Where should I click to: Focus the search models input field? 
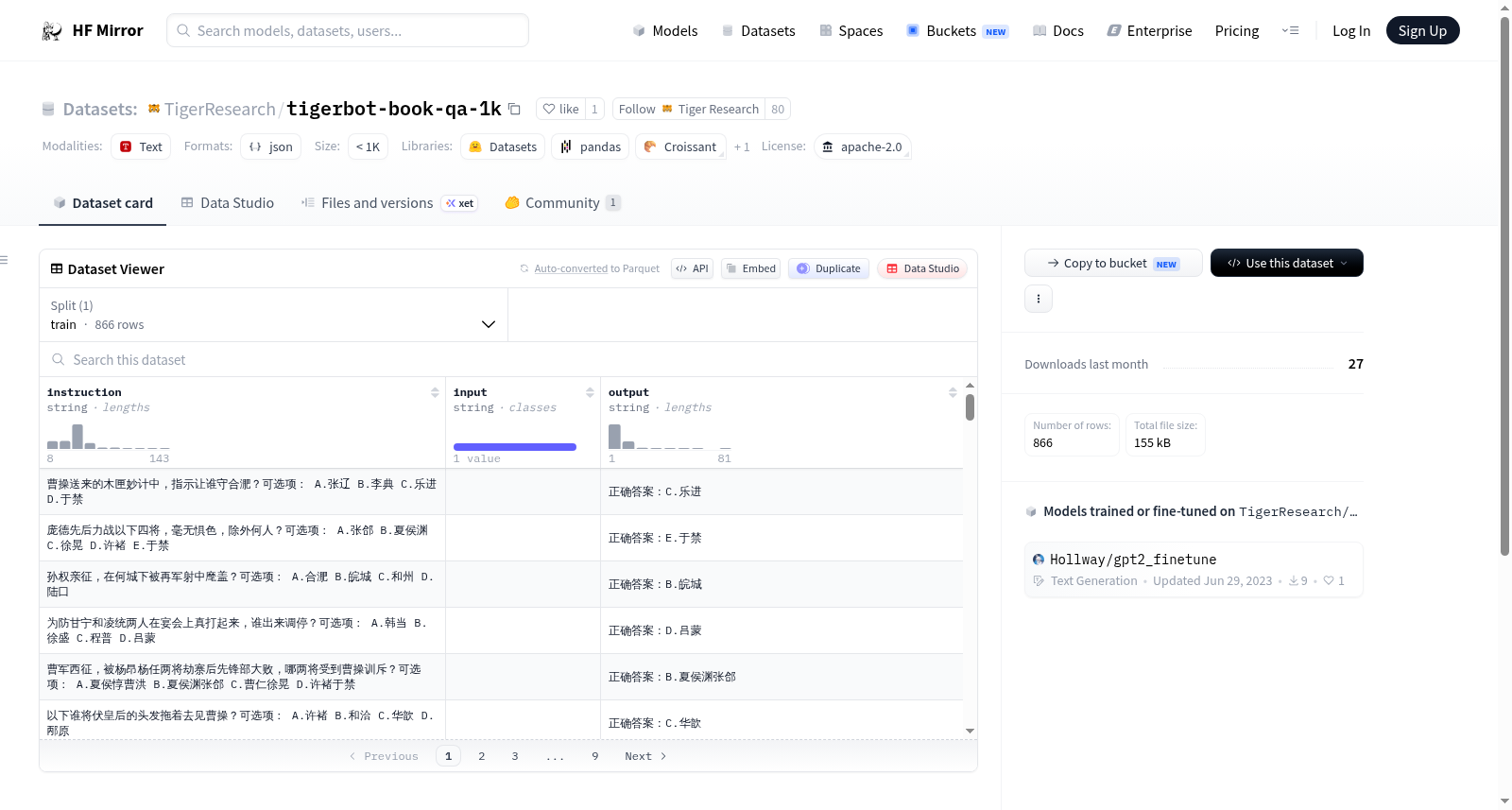click(x=348, y=31)
